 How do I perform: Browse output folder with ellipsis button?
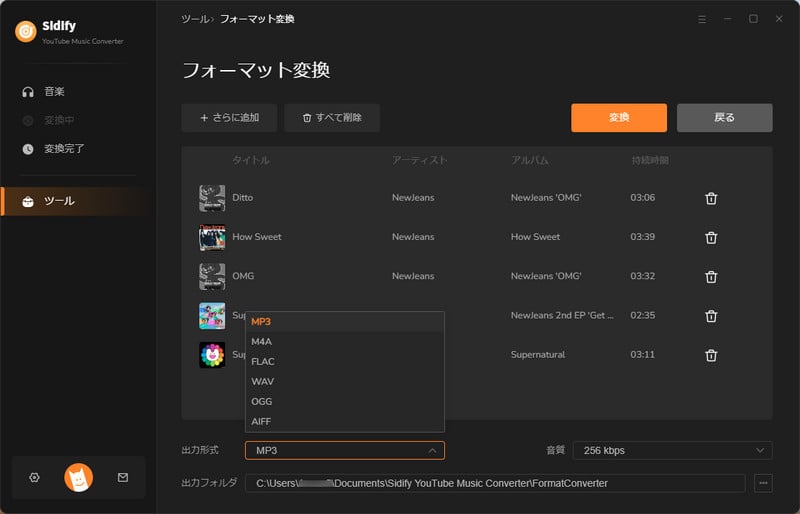click(763, 483)
